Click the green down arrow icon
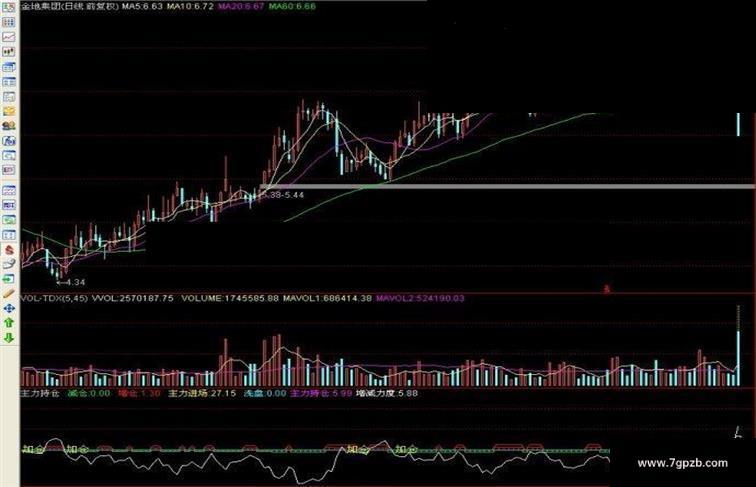 [x=9, y=338]
